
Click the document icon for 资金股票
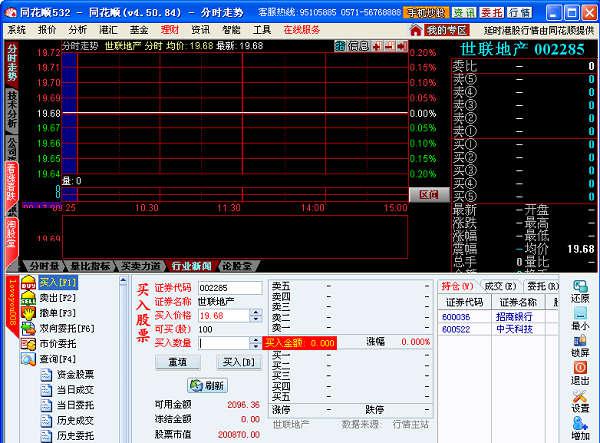[46, 375]
